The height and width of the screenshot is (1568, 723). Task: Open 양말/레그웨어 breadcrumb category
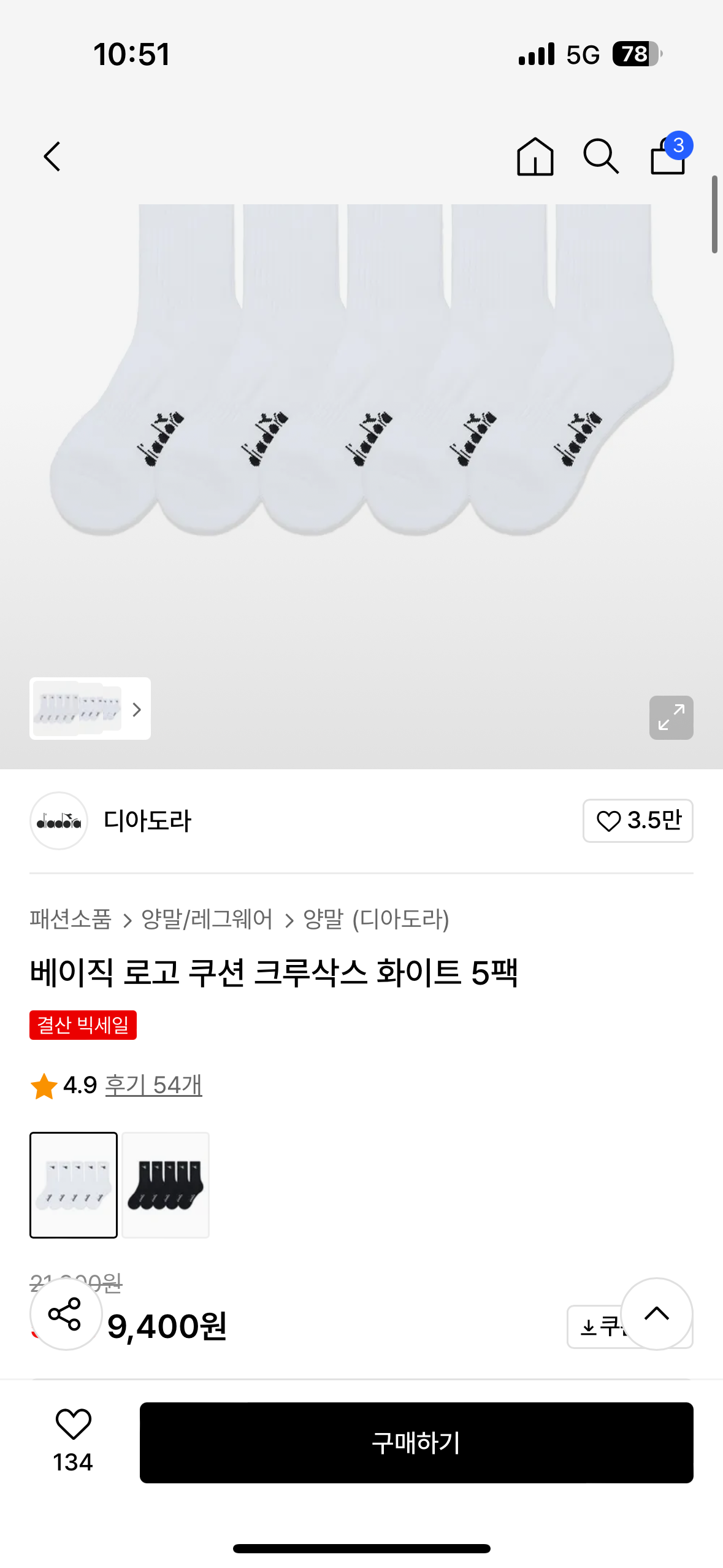pos(207,919)
